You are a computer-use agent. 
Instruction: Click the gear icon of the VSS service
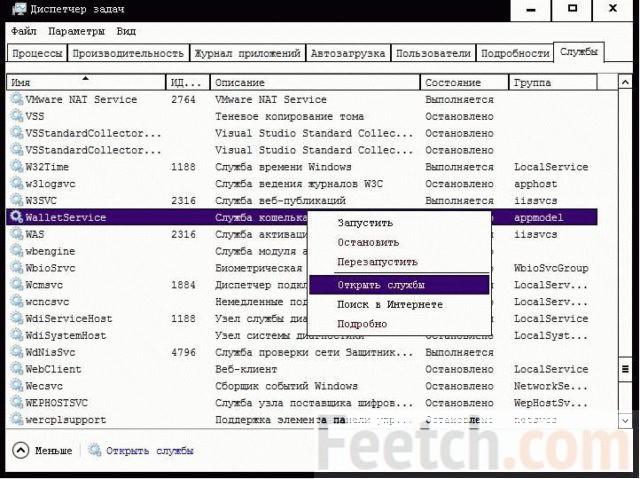pyautogui.click(x=17, y=116)
